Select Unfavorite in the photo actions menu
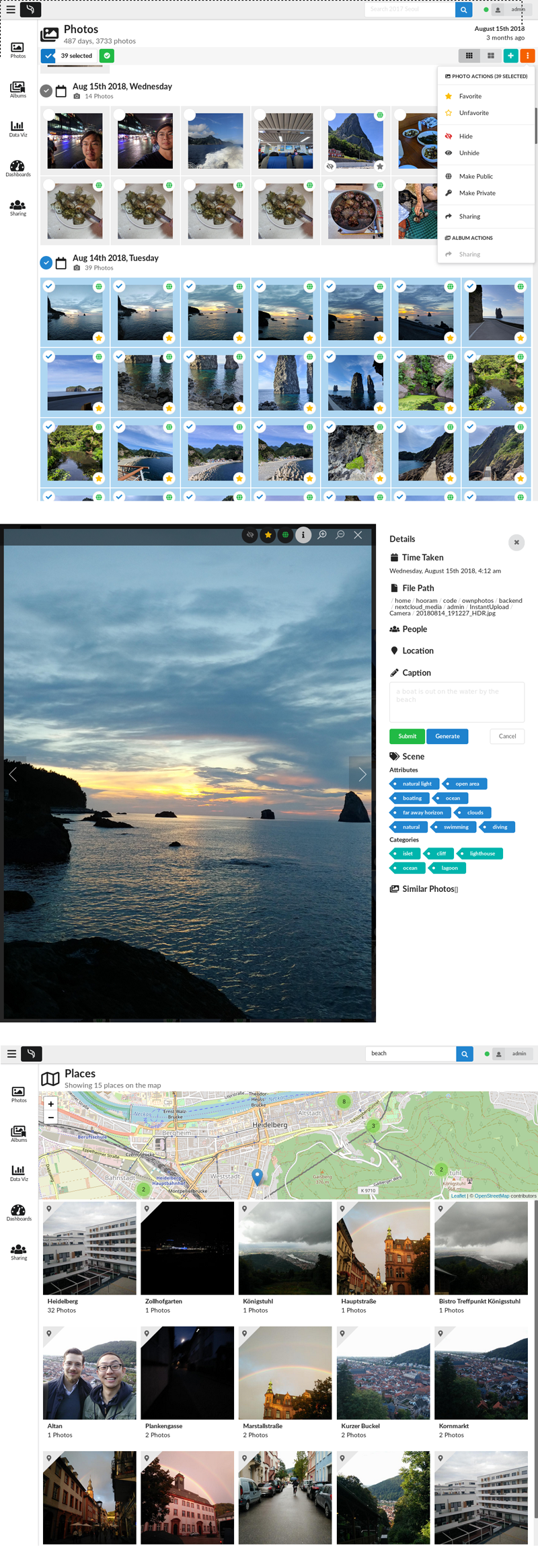The width and height of the screenshot is (538, 1568). [x=473, y=113]
